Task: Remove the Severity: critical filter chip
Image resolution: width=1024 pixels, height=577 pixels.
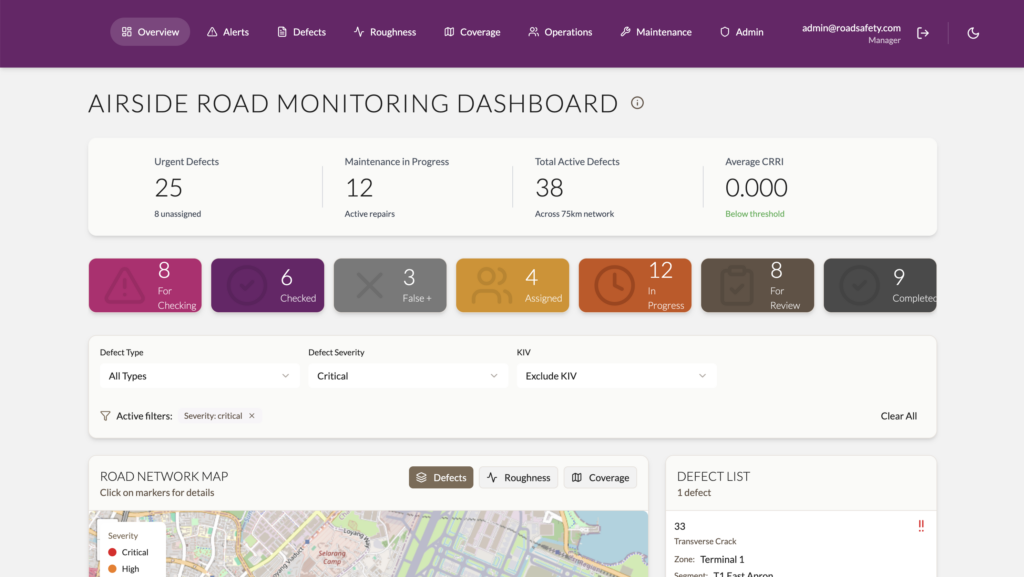Action: pos(252,416)
